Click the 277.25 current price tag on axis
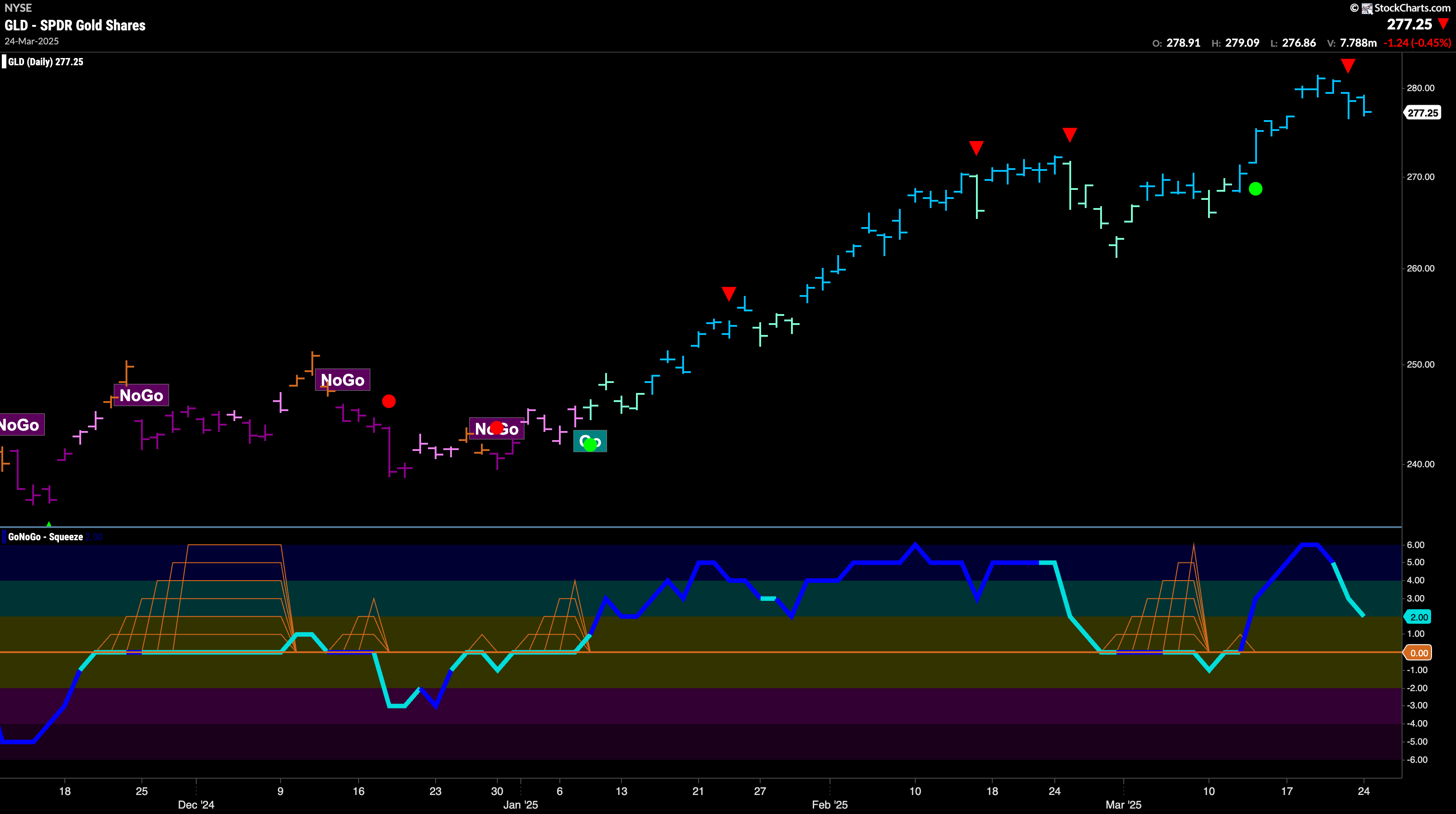The width and height of the screenshot is (1456, 814). [1422, 112]
